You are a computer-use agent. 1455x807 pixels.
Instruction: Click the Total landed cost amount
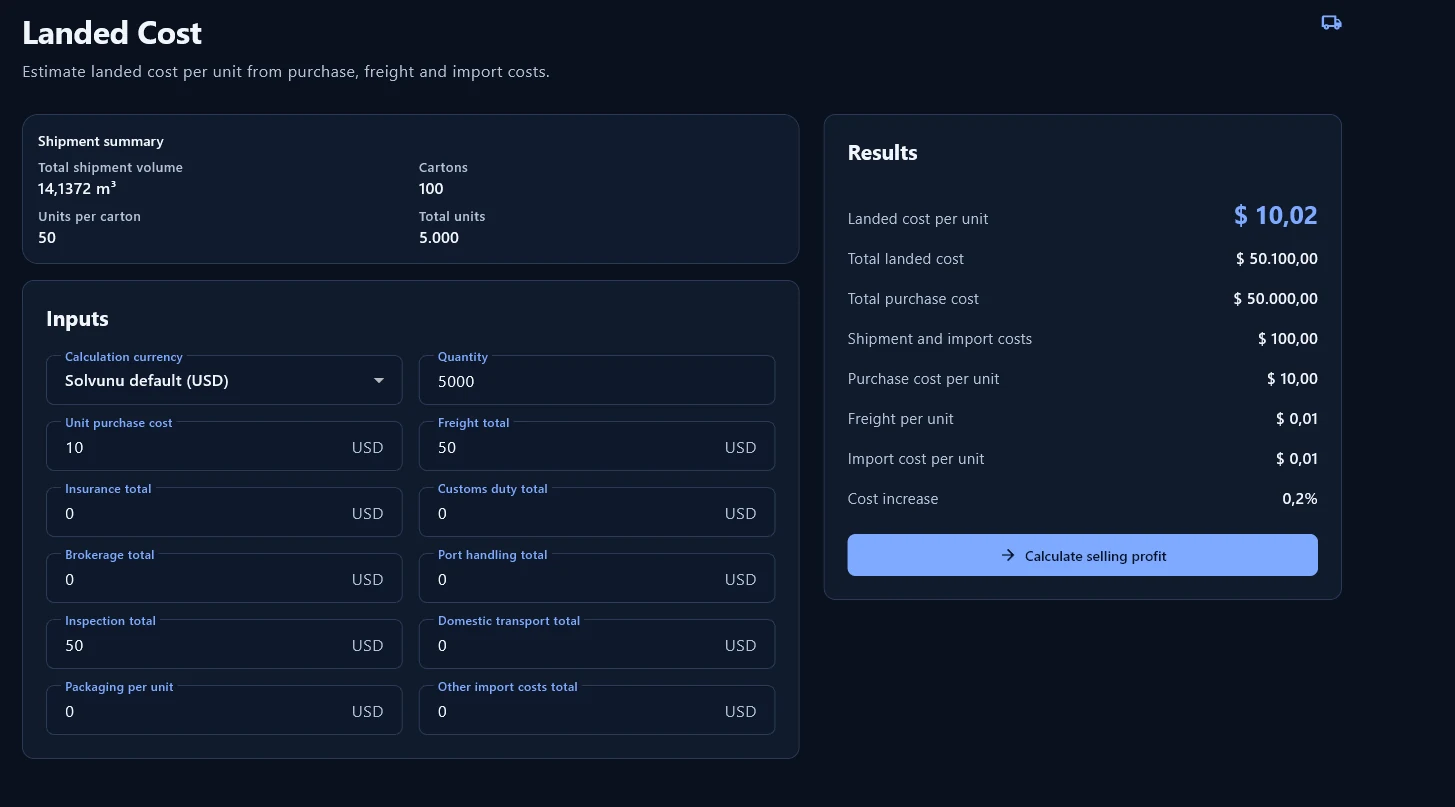(1277, 258)
